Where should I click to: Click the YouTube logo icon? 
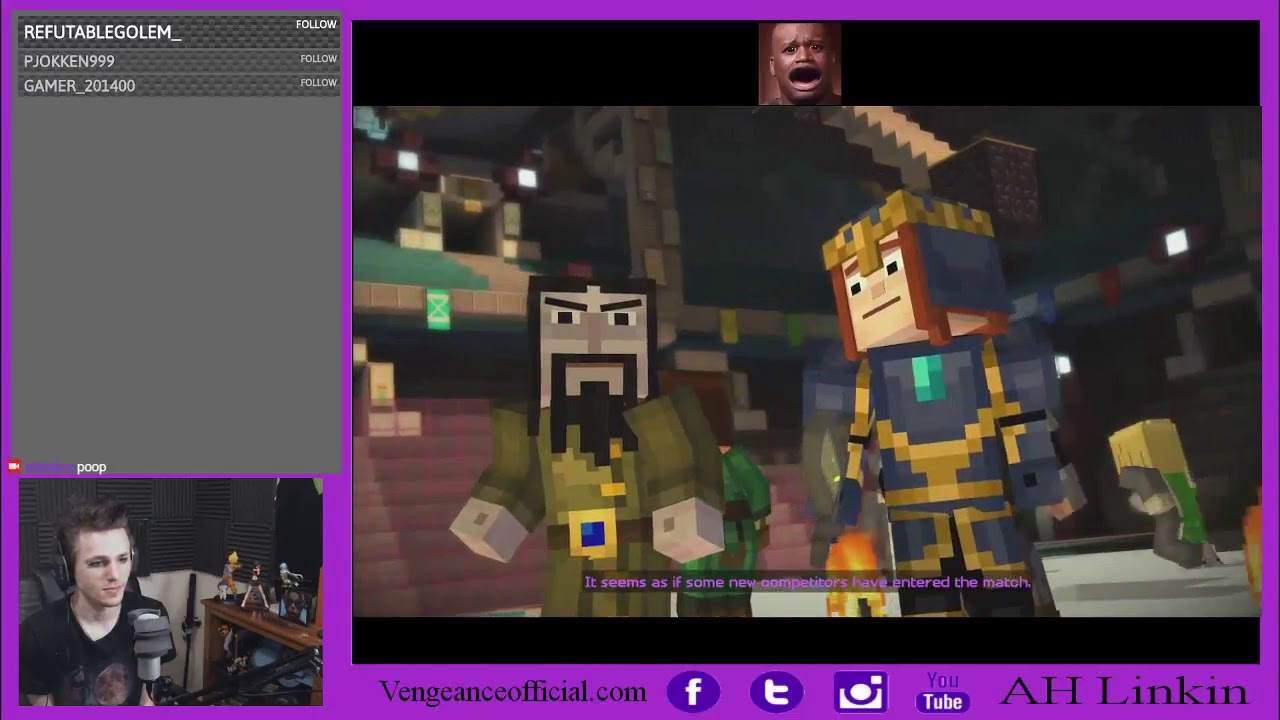click(942, 692)
